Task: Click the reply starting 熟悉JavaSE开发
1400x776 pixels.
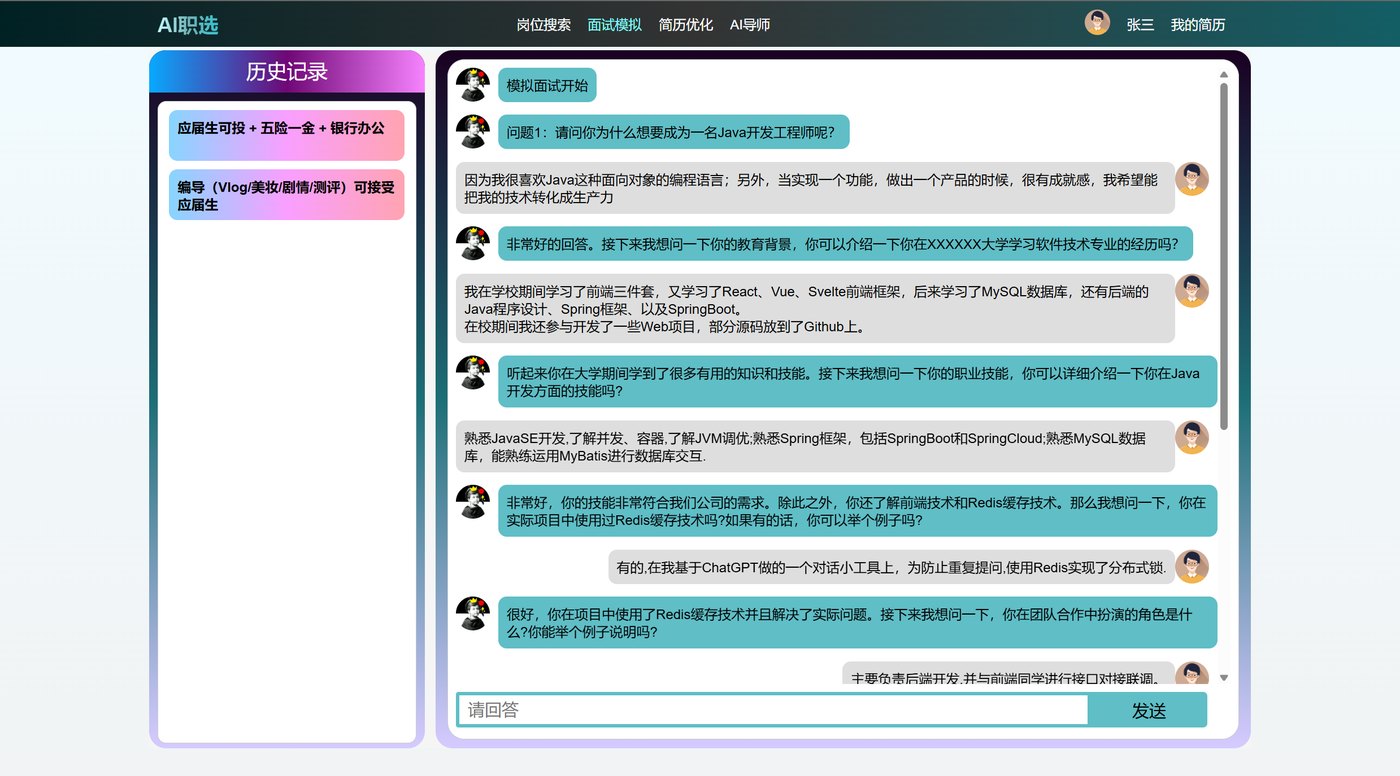Action: click(x=815, y=446)
